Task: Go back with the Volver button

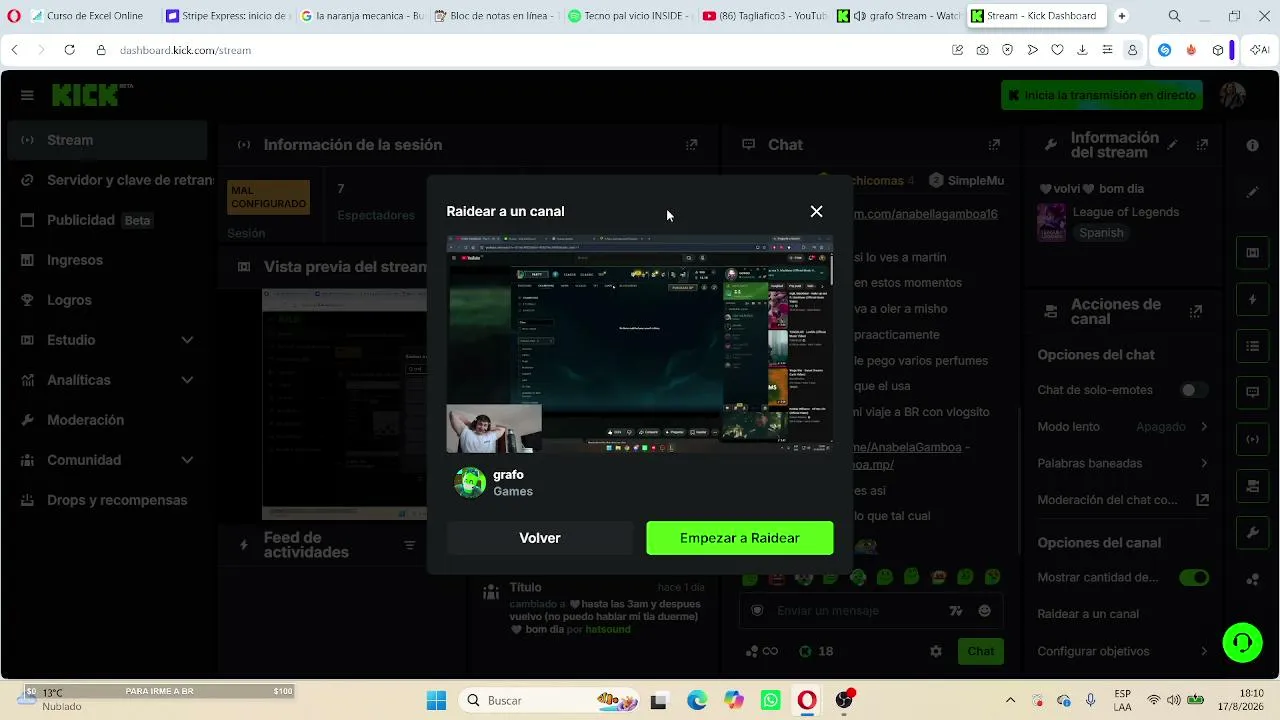Action: point(540,538)
